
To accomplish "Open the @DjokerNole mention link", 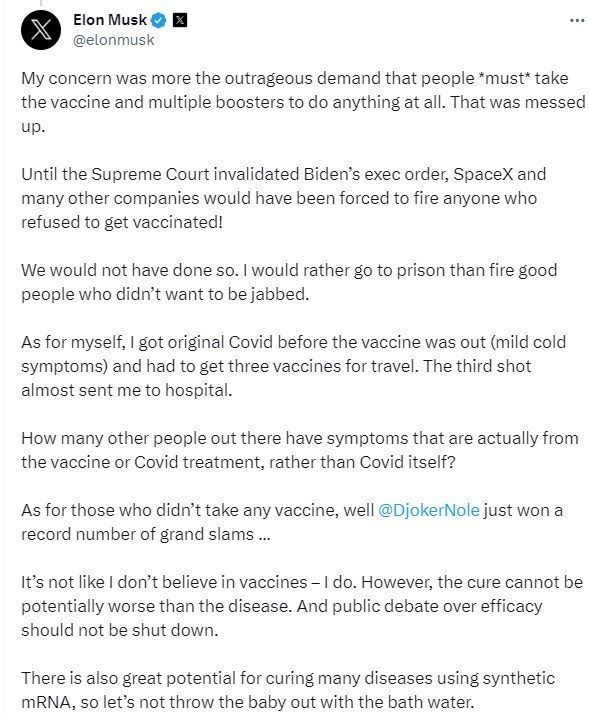I will point(429,510).
